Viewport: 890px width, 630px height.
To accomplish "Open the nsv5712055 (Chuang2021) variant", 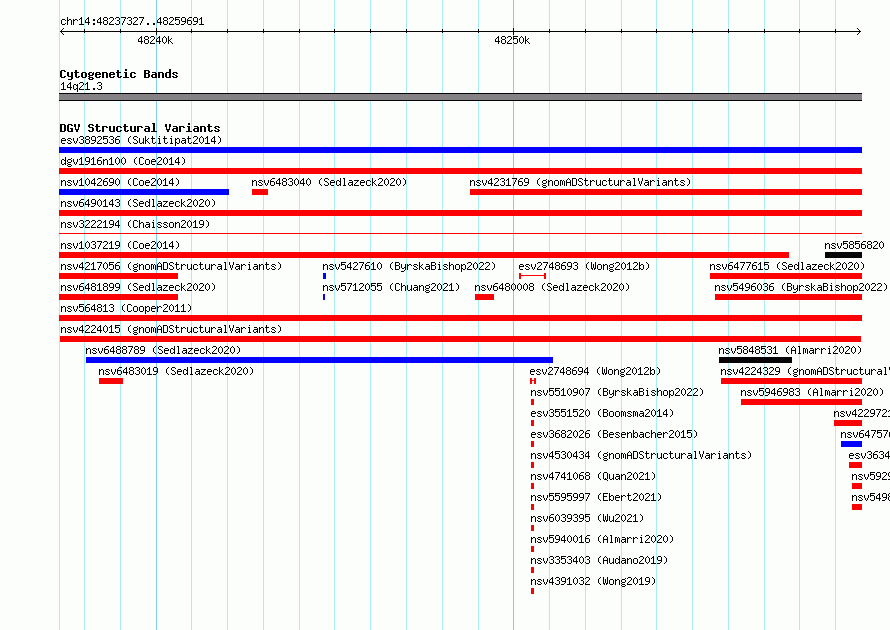I will [391, 287].
